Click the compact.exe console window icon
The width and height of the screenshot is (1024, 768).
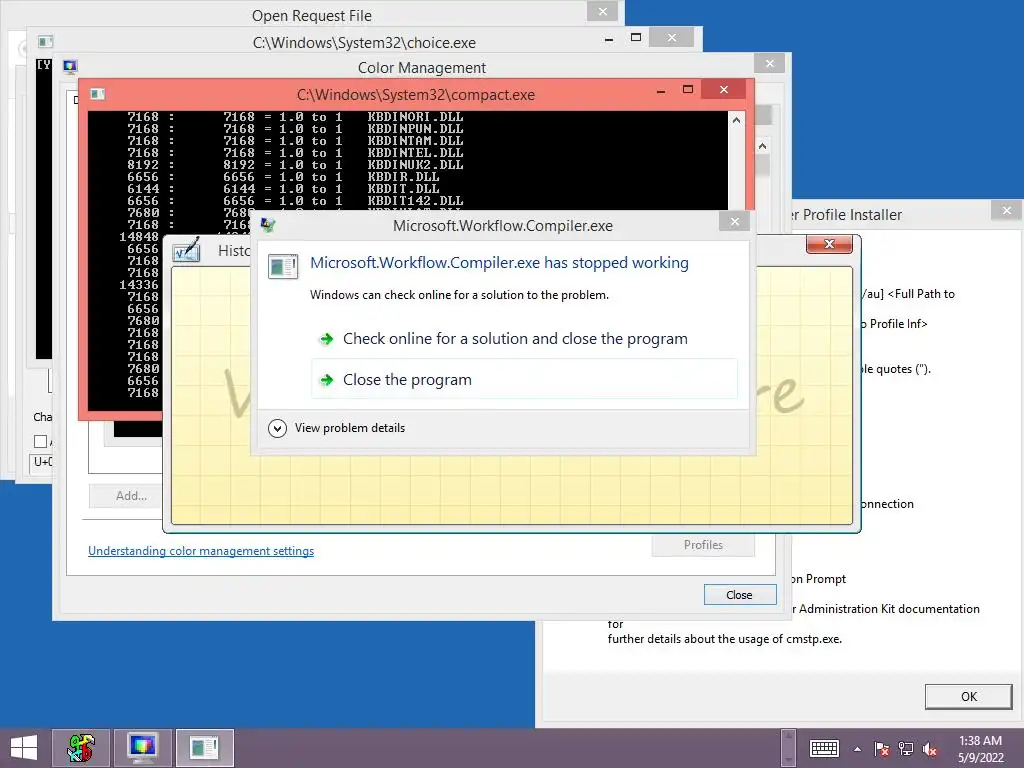click(x=97, y=95)
